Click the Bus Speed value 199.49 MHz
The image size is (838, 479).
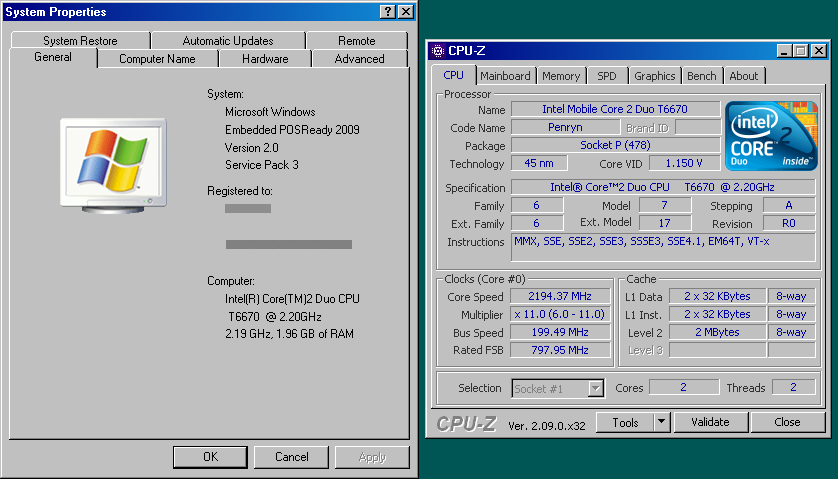coord(560,332)
